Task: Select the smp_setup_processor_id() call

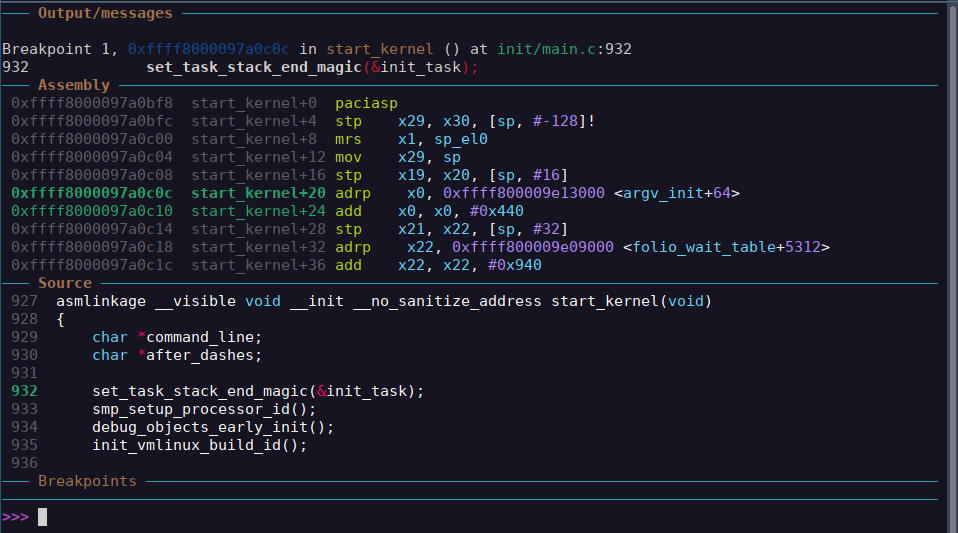Action: coord(204,409)
